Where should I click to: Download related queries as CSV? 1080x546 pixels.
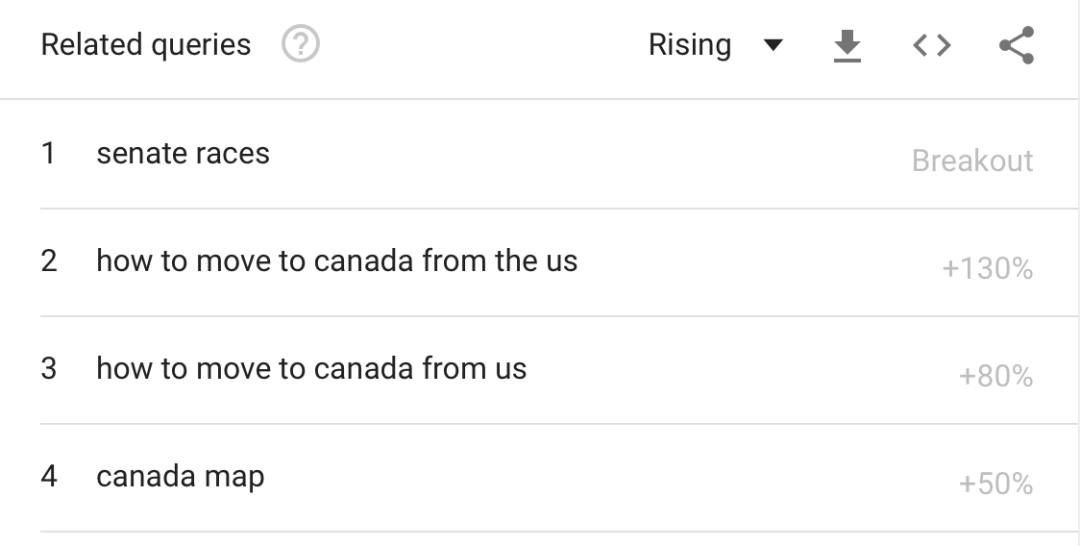coord(847,45)
